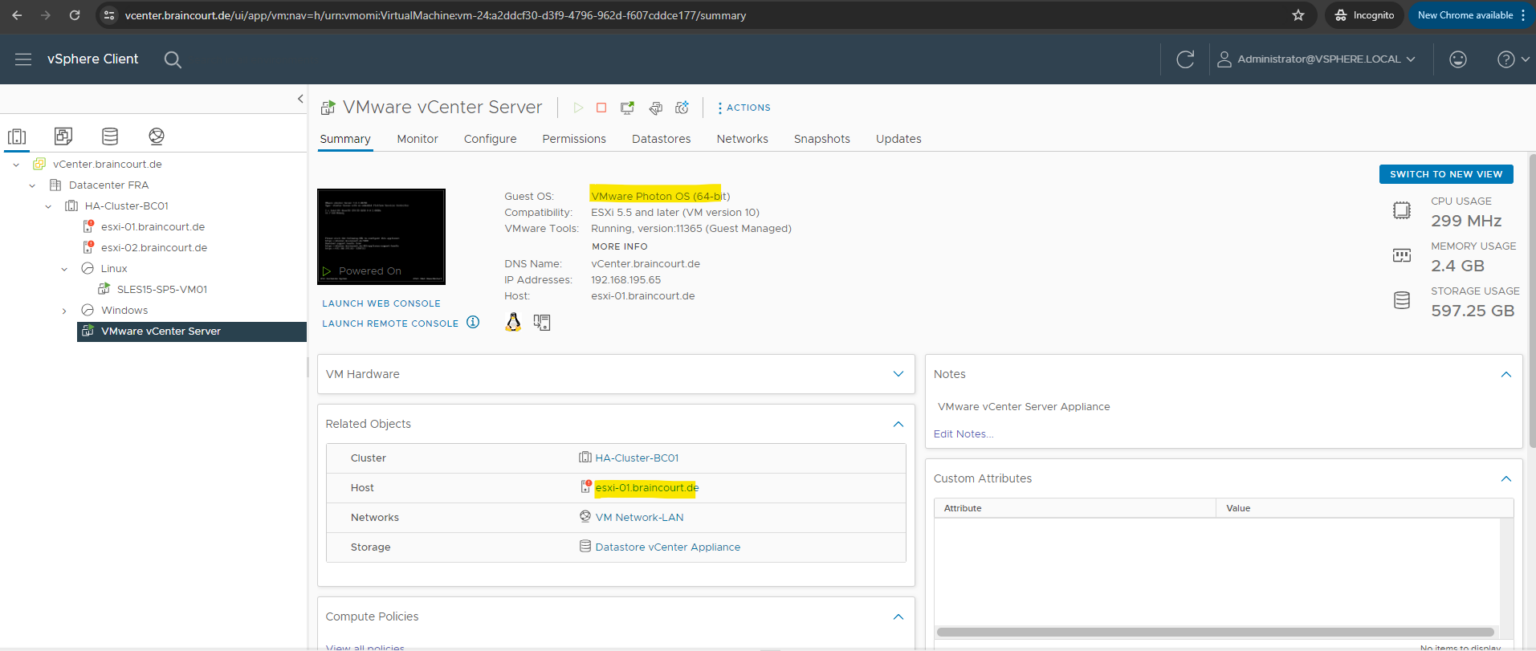The height and width of the screenshot is (651, 1536).
Task: Switch to the VMs and Templates inventory icon
Action: click(x=63, y=135)
